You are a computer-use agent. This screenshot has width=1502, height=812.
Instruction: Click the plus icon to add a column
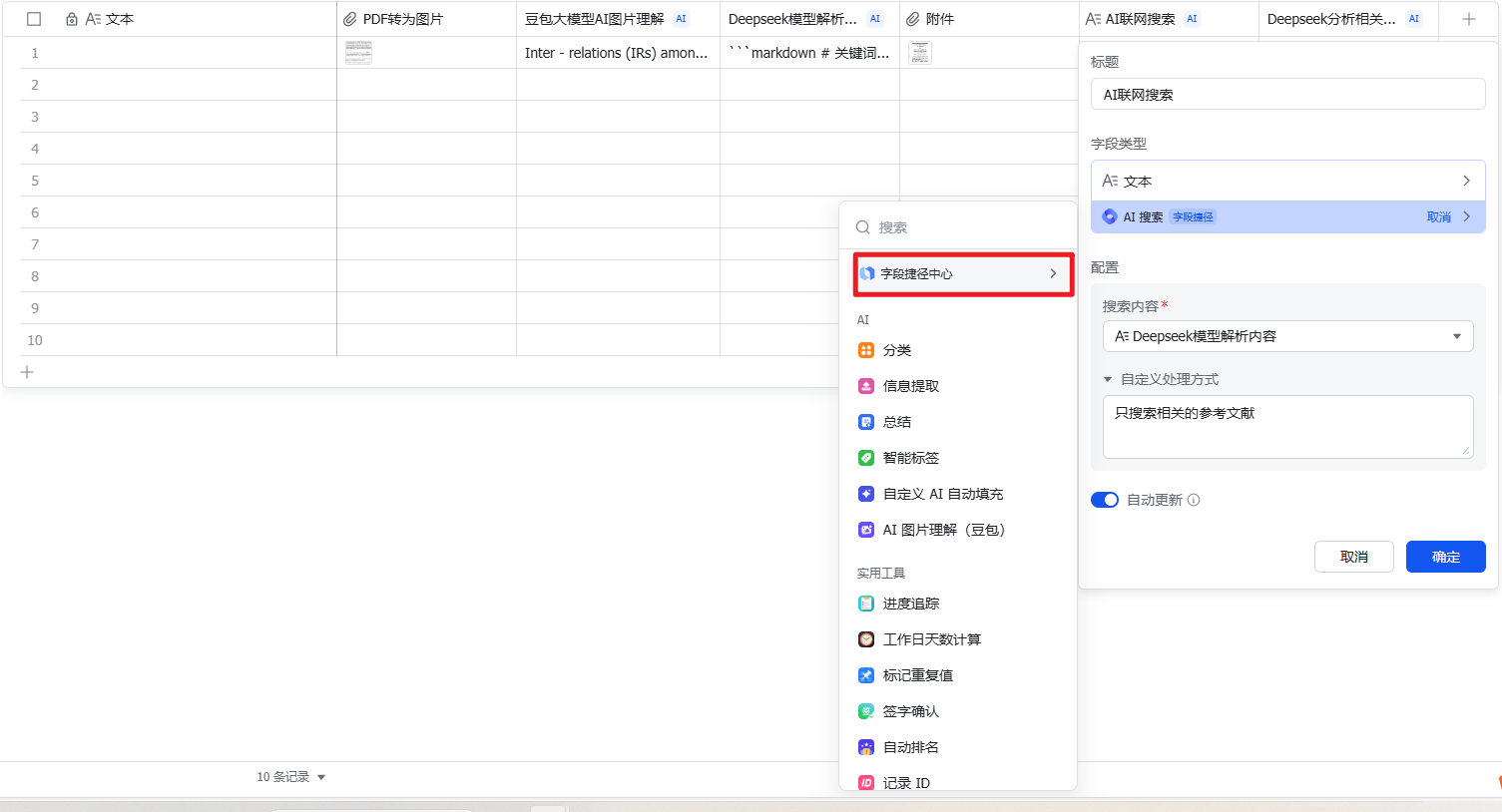coord(1469,19)
